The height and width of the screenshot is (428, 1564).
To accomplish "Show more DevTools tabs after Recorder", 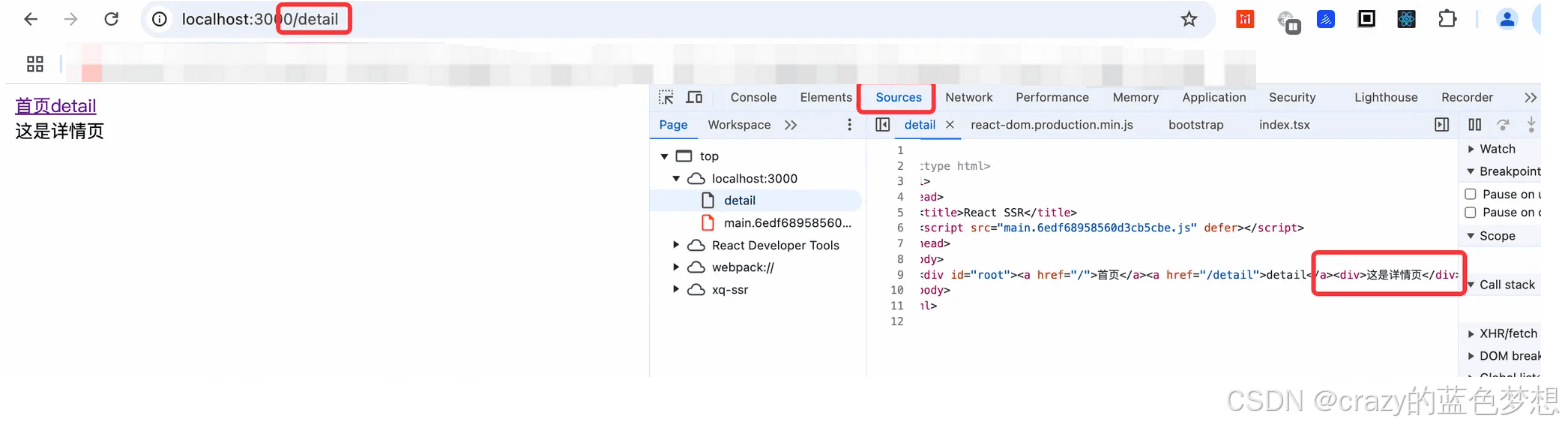I will point(1530,97).
